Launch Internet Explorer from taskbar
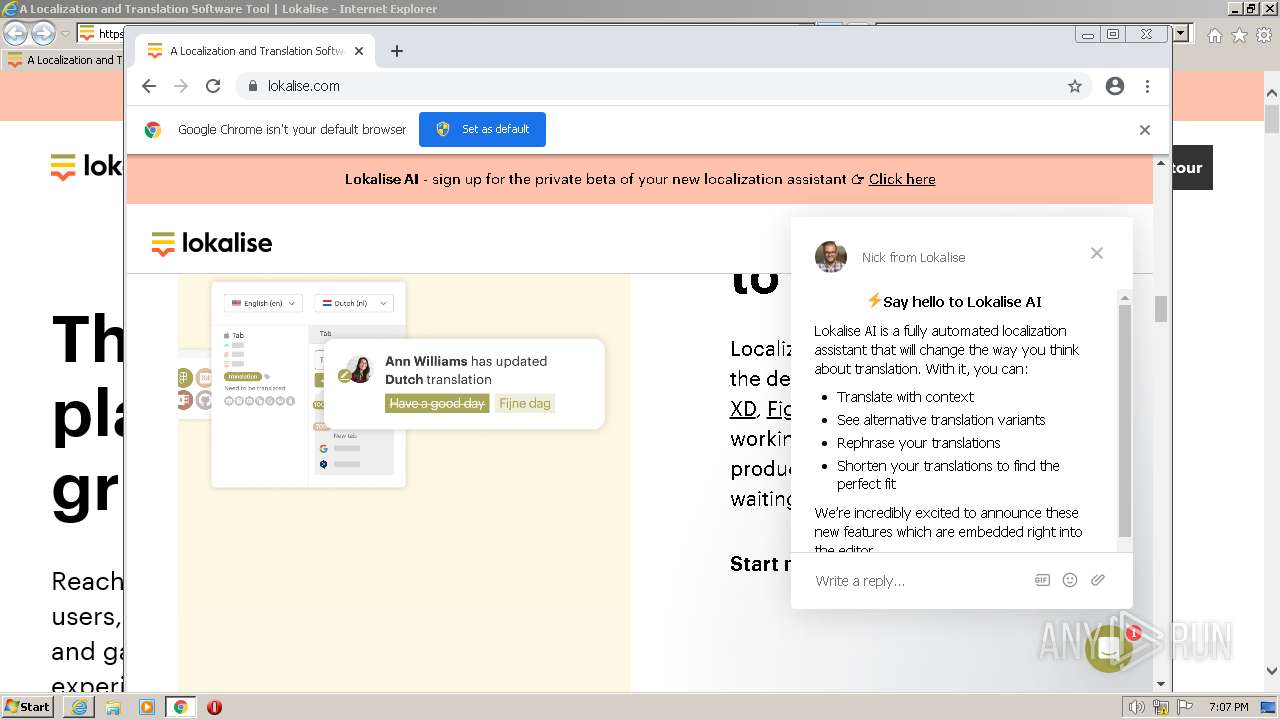Viewport: 1280px width, 720px height. coord(79,707)
